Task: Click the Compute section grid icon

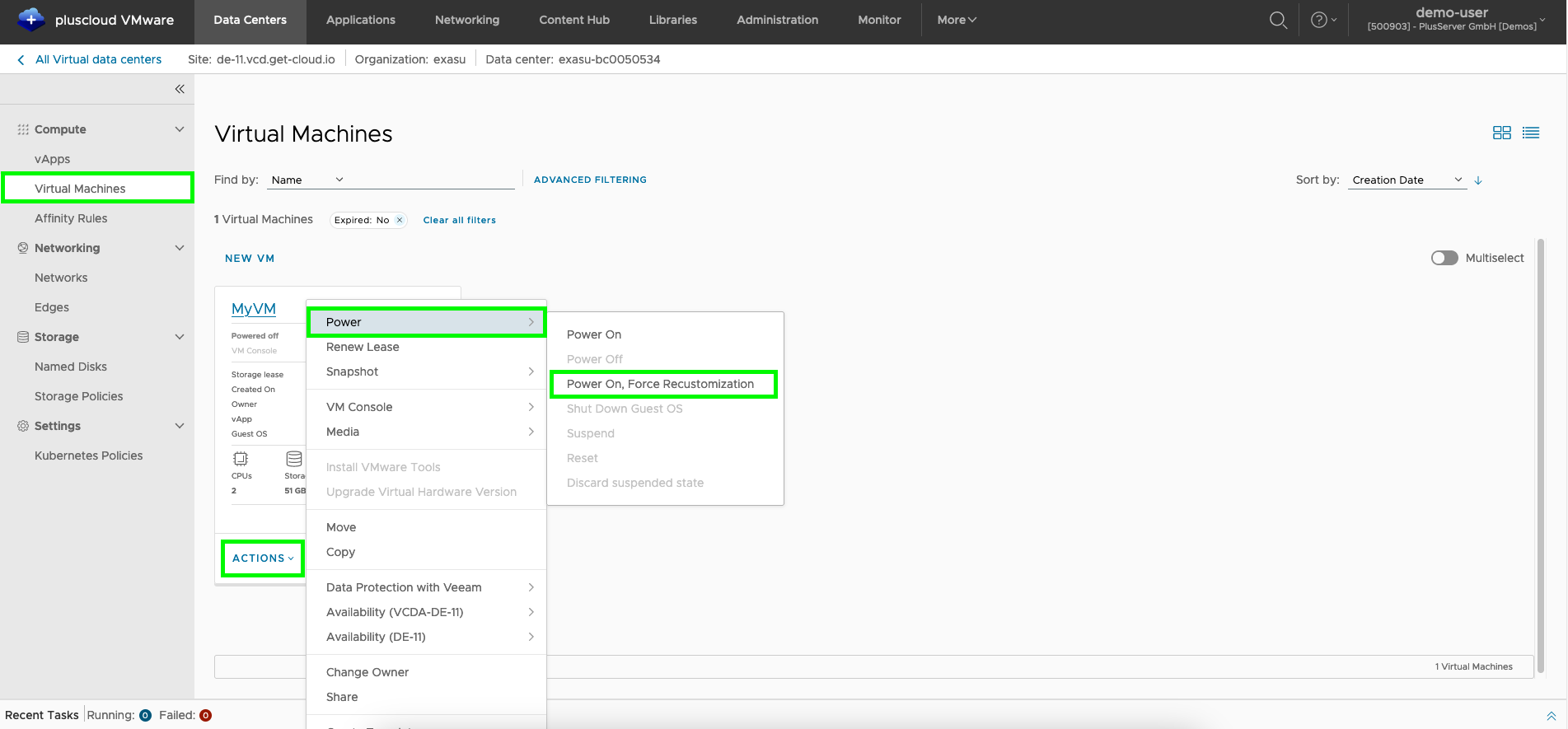Action: (23, 129)
